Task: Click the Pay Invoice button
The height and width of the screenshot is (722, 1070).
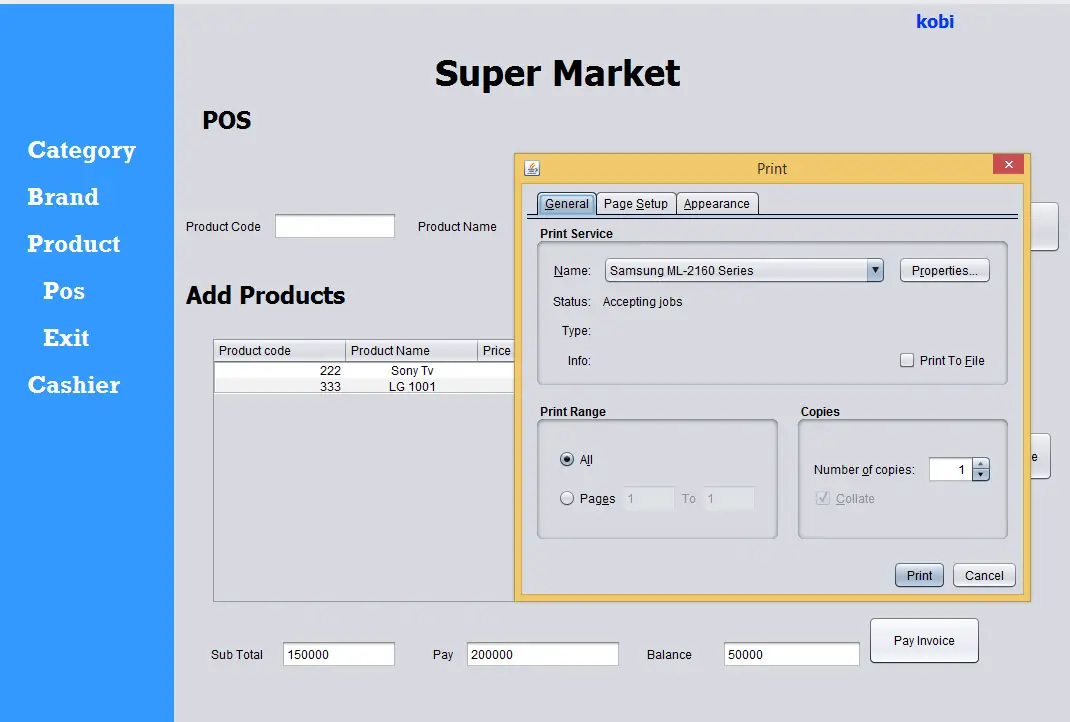Action: tap(923, 641)
